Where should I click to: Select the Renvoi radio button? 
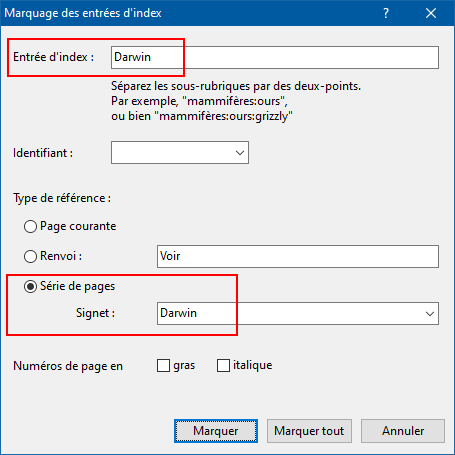tap(30, 256)
